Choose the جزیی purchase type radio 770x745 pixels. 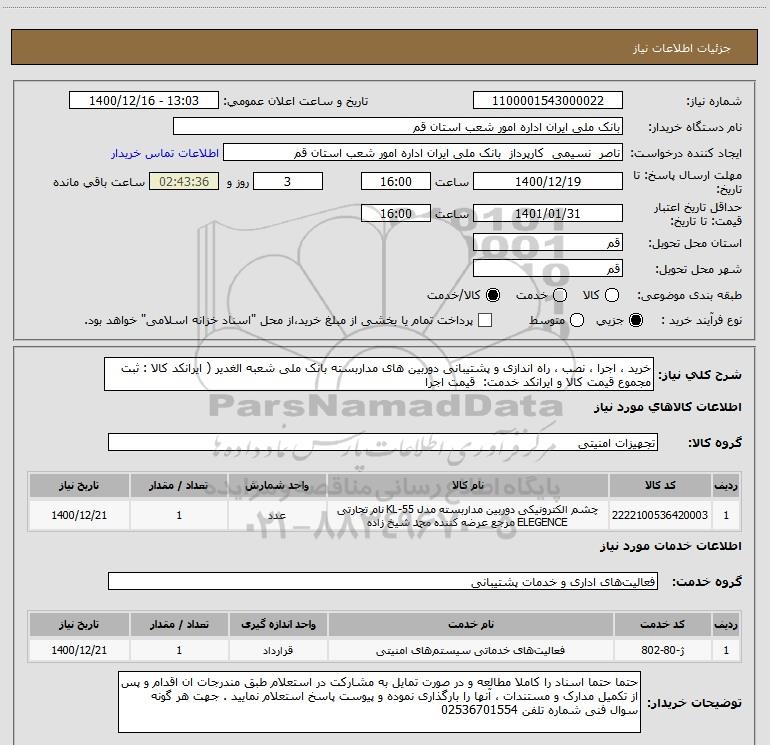tap(636, 320)
